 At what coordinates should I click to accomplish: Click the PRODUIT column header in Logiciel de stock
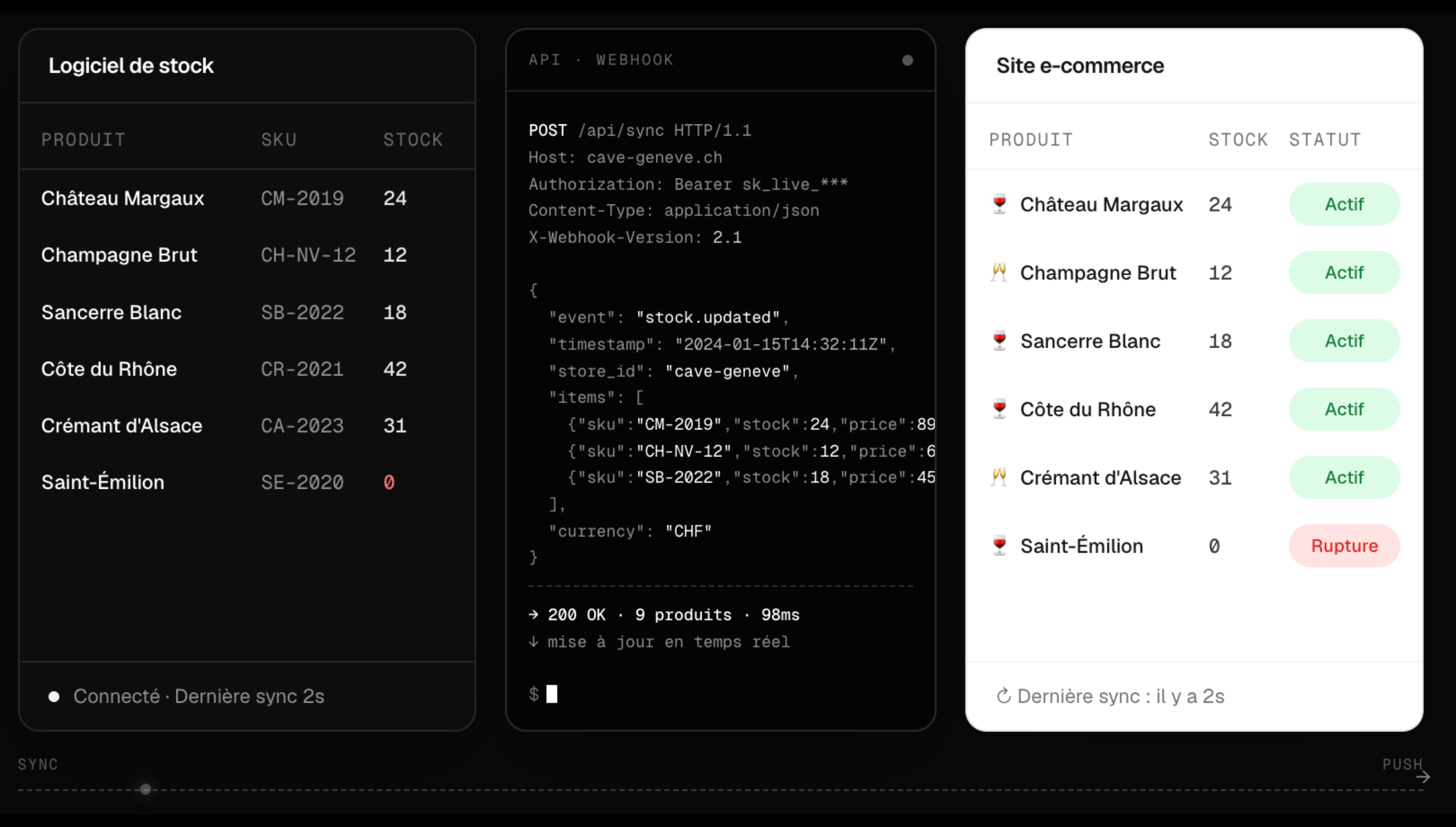[84, 140]
